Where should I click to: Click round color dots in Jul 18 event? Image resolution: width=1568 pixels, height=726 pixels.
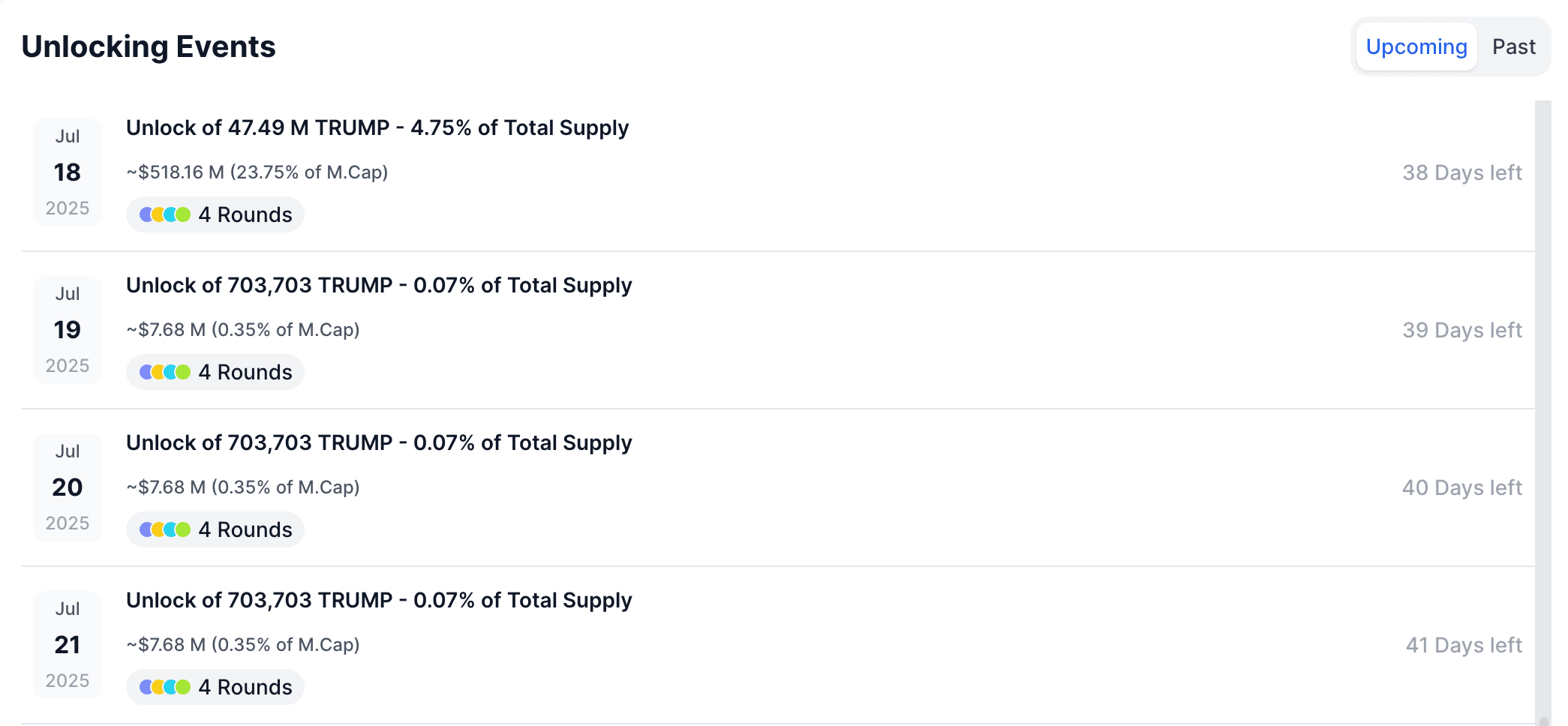tap(165, 214)
